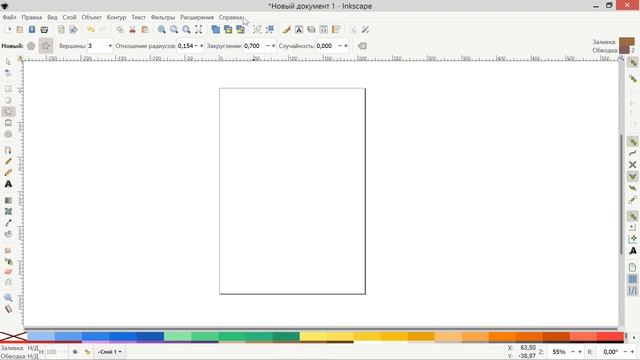This screenshot has width=640, height=360.
Task: Click the Group objects icon
Action: 257,29
